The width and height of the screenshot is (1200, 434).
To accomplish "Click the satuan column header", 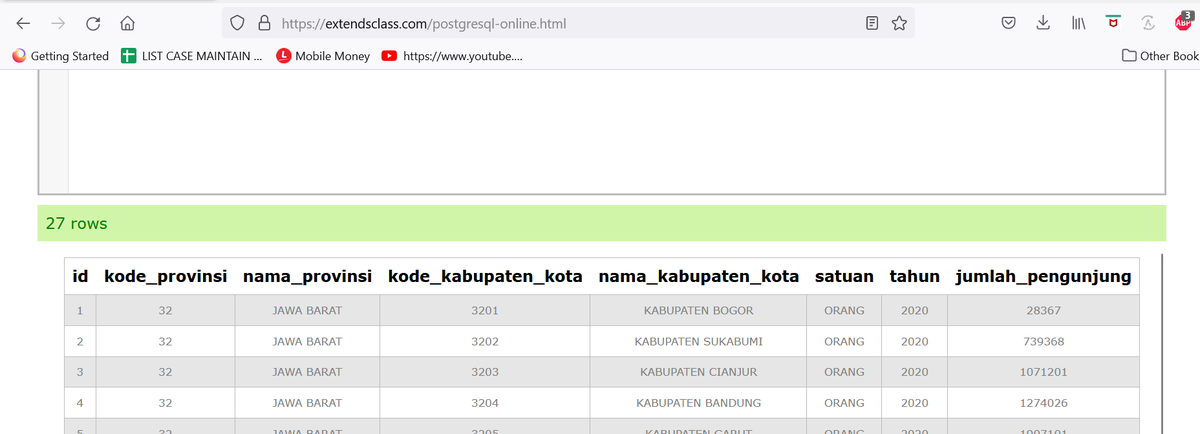I will pyautogui.click(x=844, y=275).
